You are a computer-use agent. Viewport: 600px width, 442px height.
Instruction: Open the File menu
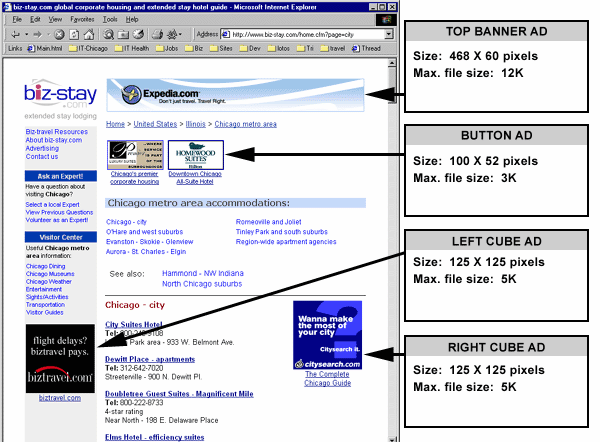(x=17, y=19)
